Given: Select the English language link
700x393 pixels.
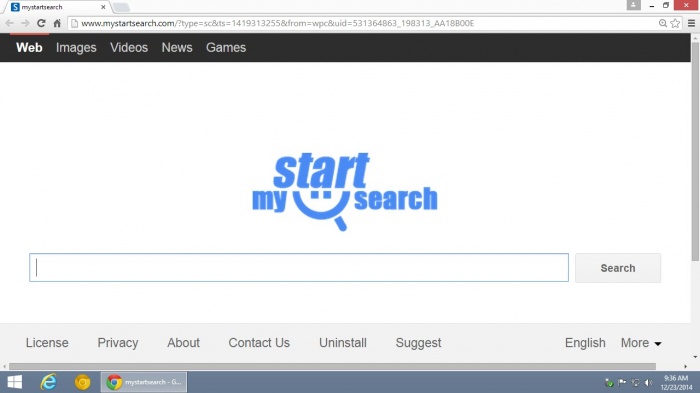Looking at the screenshot, I should click(x=585, y=343).
